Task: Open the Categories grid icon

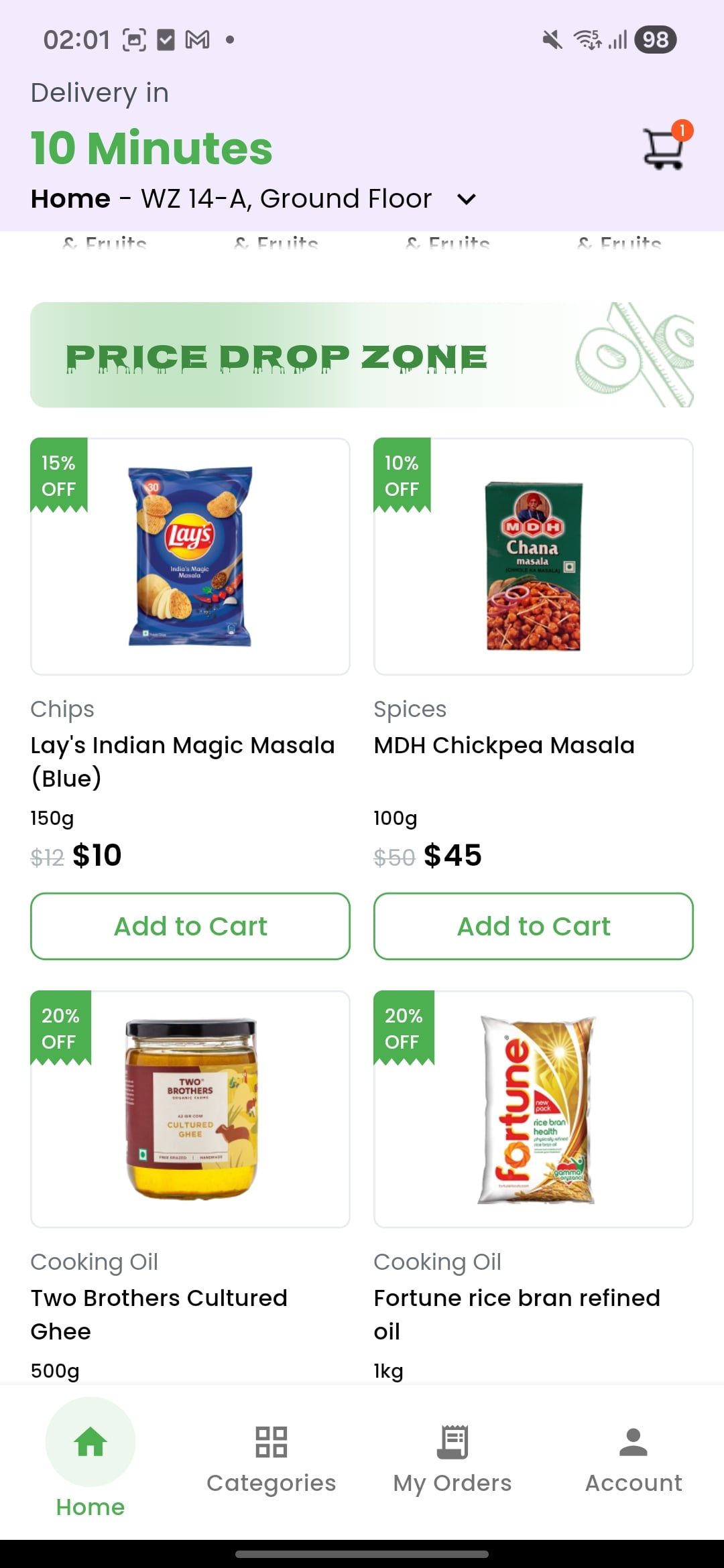Action: [271, 1442]
